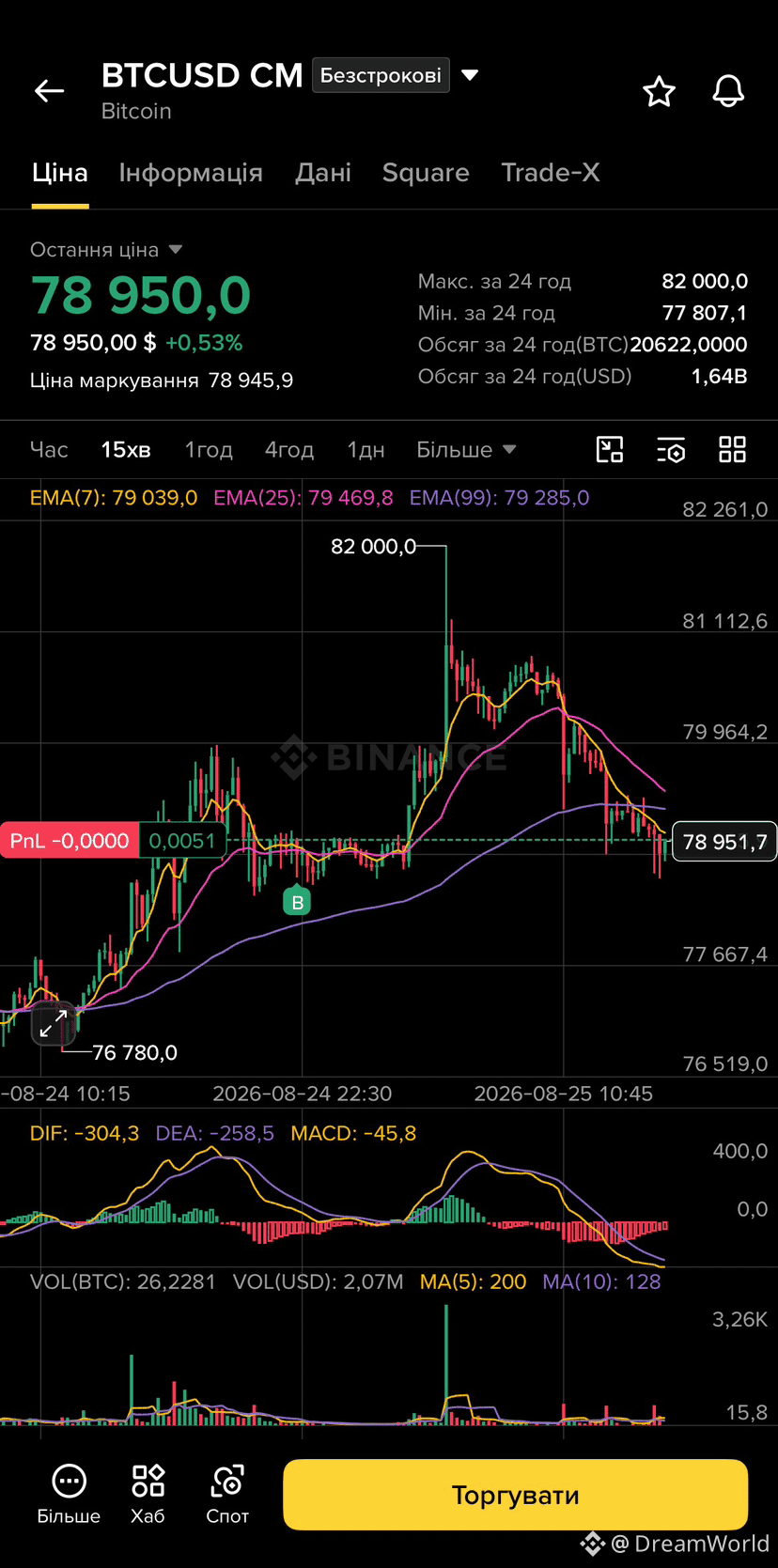Click the EMA(25) indicator label
The width and height of the screenshot is (778, 1568).
303,498
